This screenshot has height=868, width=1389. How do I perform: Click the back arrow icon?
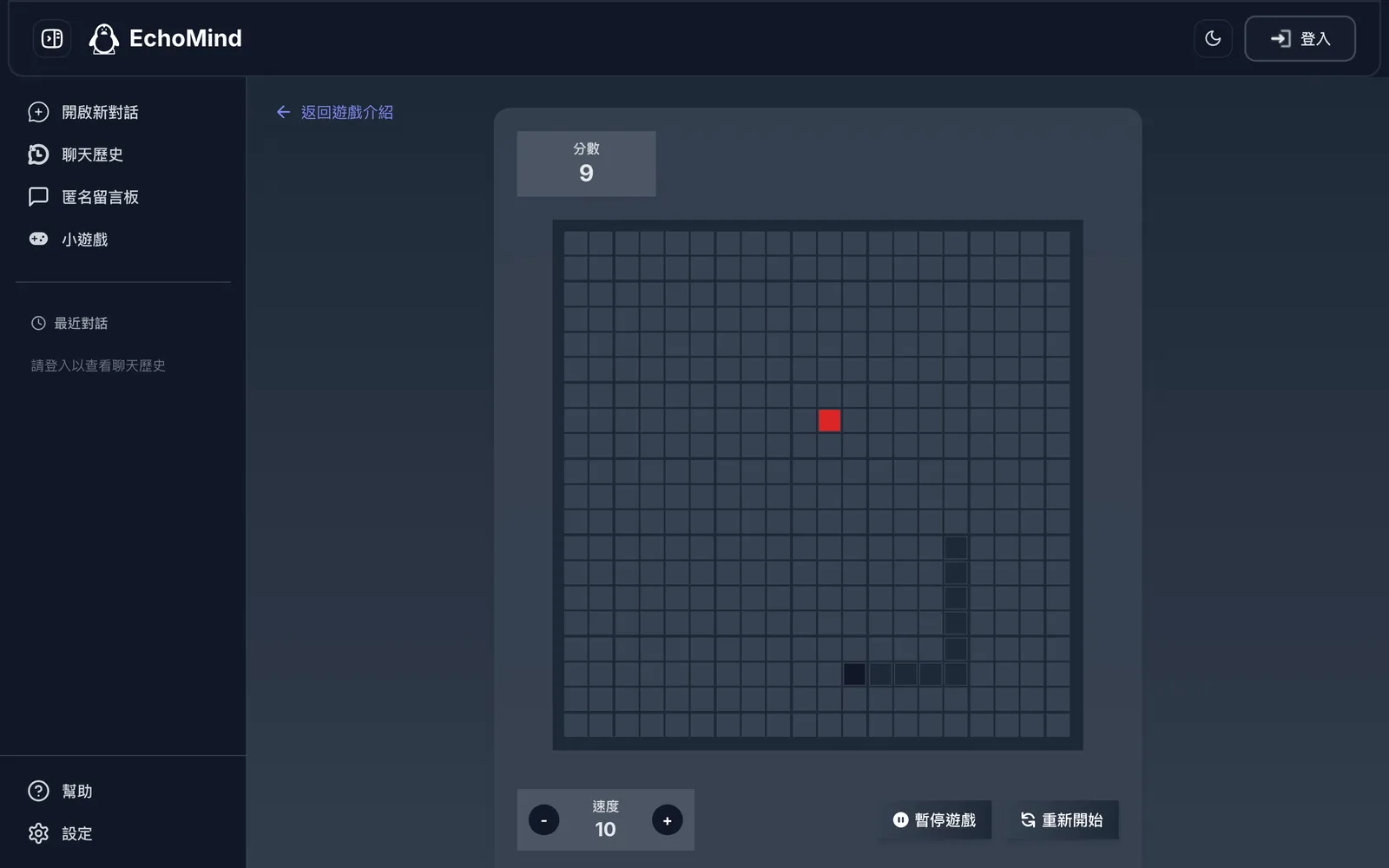283,112
